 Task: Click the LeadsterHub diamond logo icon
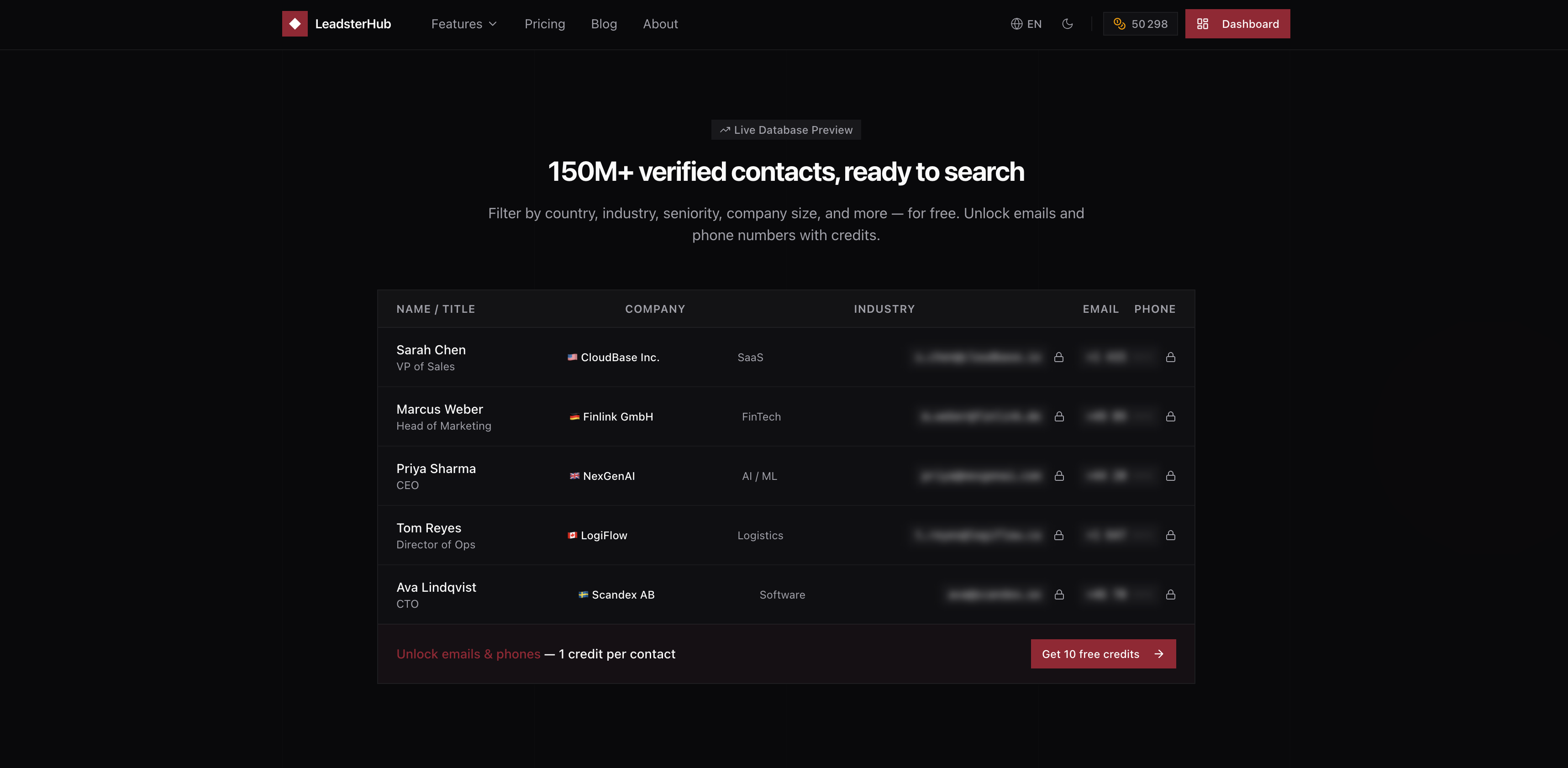click(x=295, y=24)
